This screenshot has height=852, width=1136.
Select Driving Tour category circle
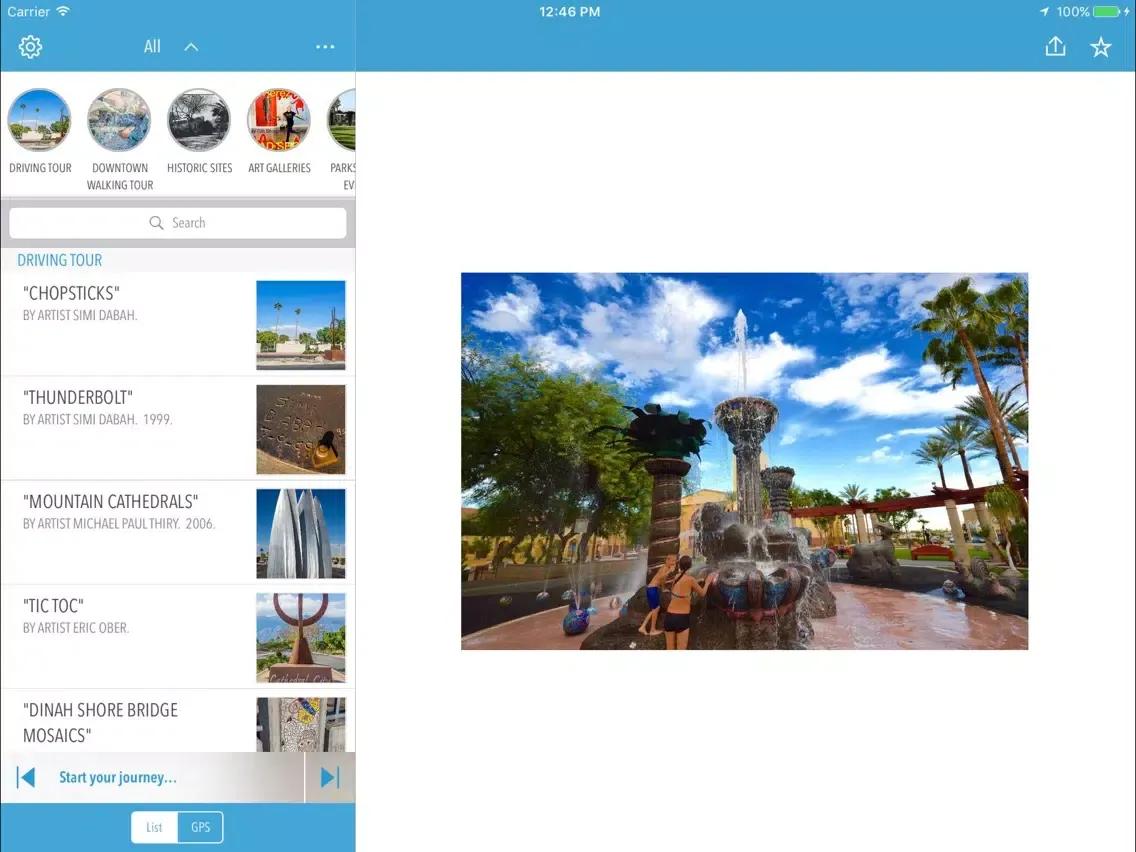pos(40,120)
